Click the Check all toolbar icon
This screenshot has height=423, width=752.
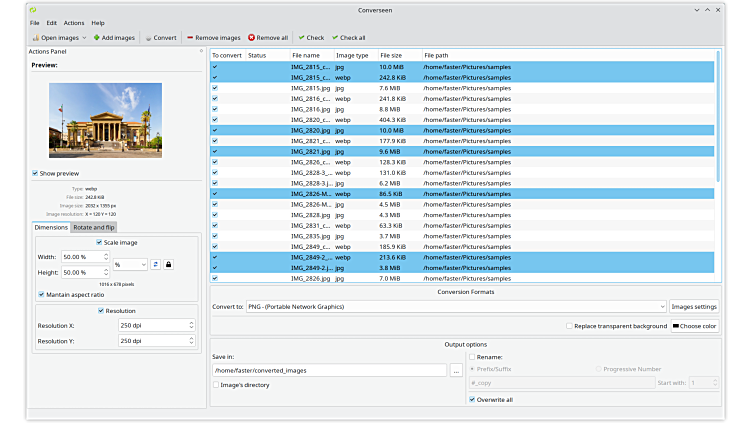point(335,38)
